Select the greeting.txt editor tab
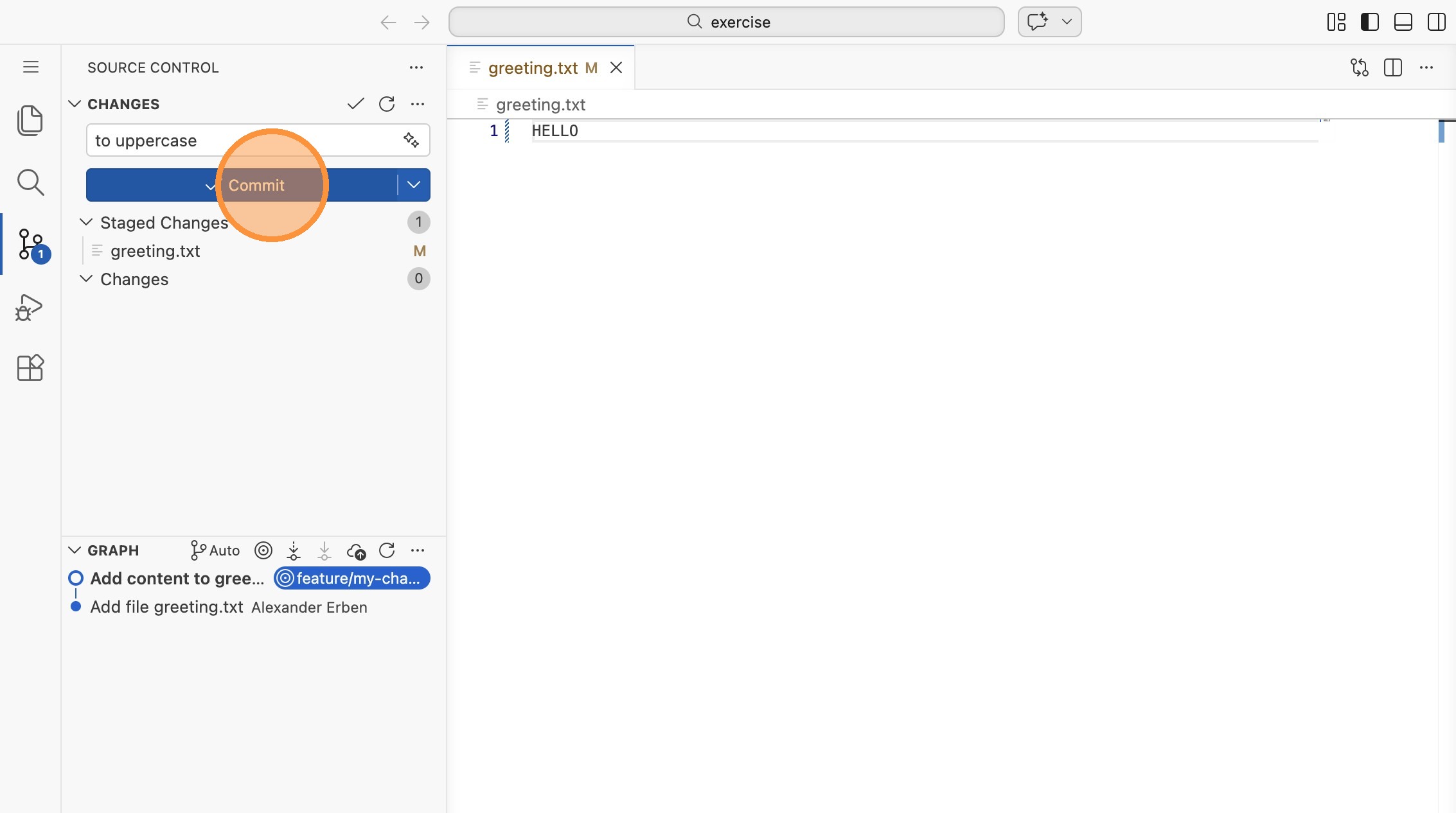The image size is (1456, 813). 533,68
